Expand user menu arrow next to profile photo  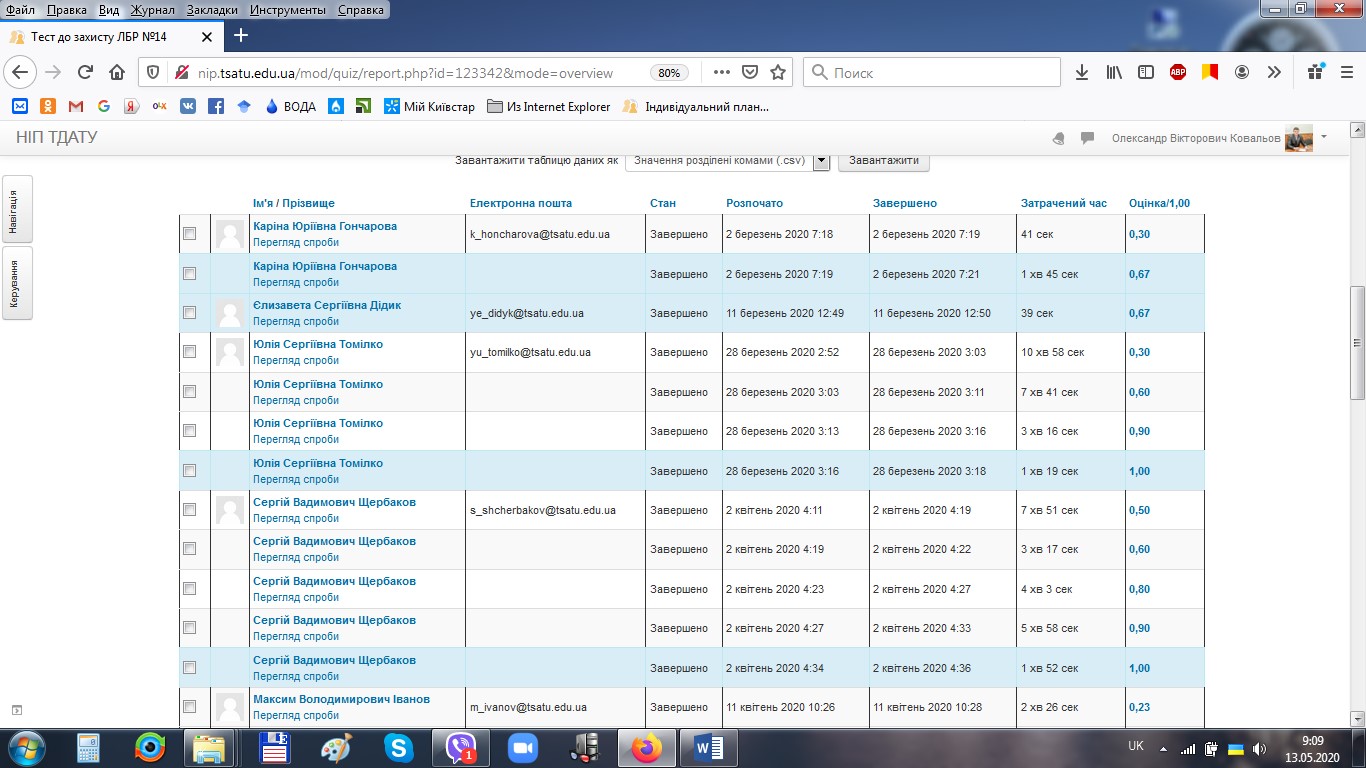coord(1324,137)
